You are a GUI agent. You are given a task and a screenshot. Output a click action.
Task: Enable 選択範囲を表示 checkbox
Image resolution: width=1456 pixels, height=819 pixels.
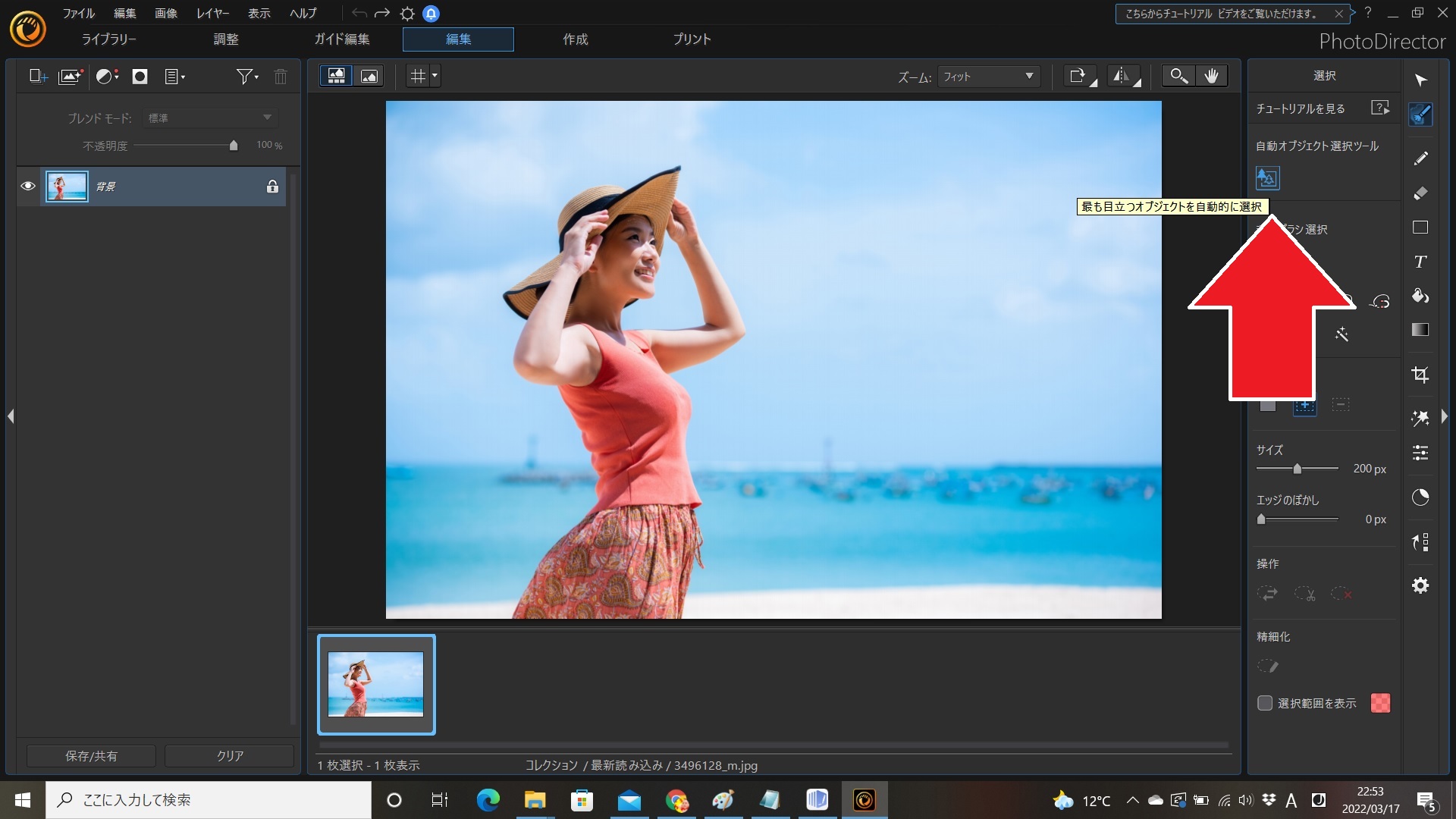point(1265,703)
